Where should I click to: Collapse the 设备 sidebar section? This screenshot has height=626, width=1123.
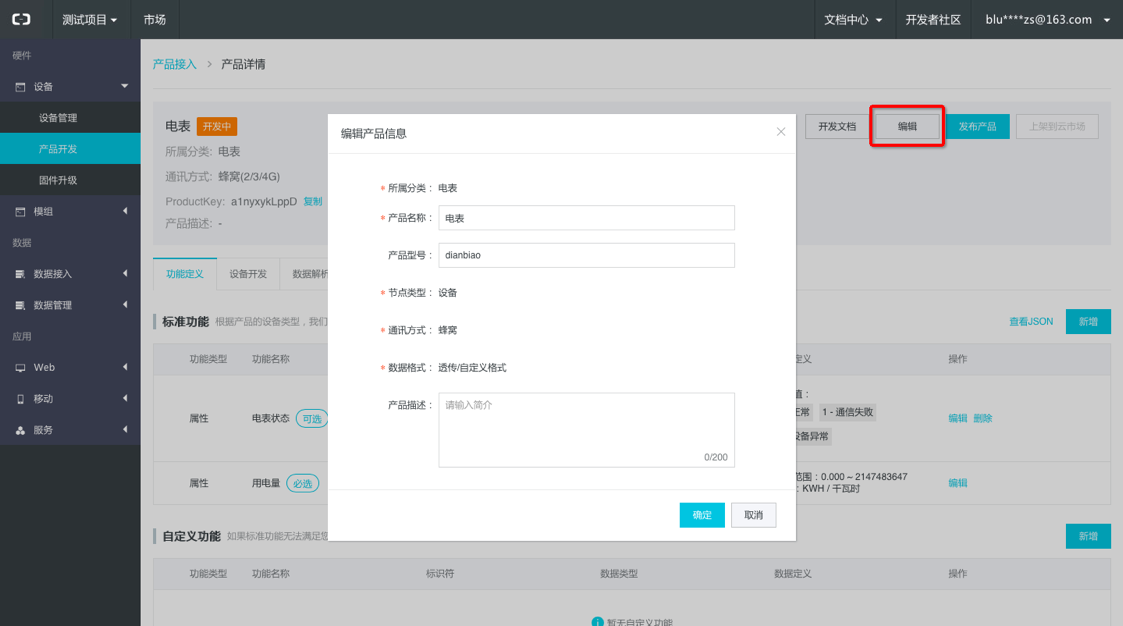pos(125,87)
